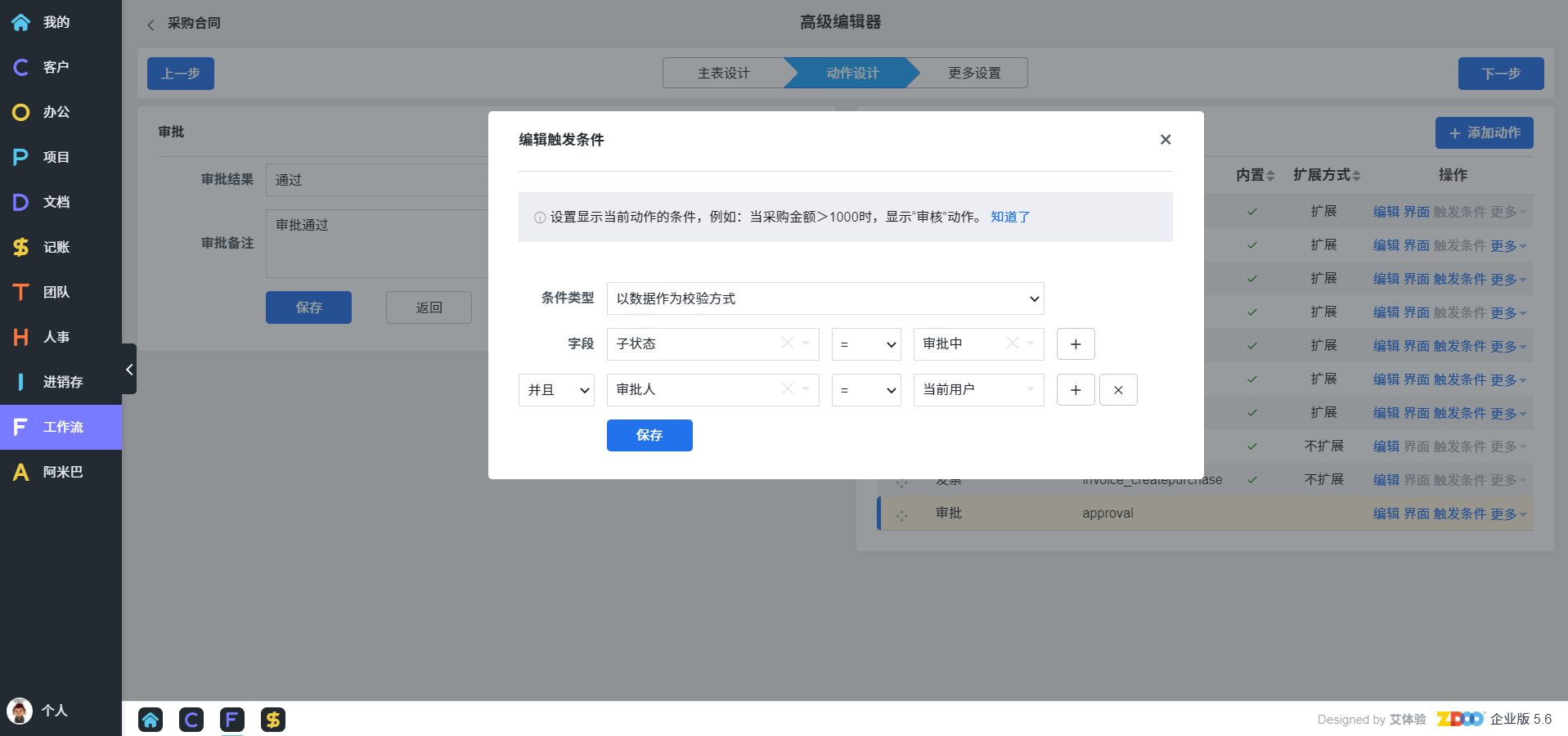
Task: Clear the 审批中 value with x
Action: click(x=1012, y=343)
